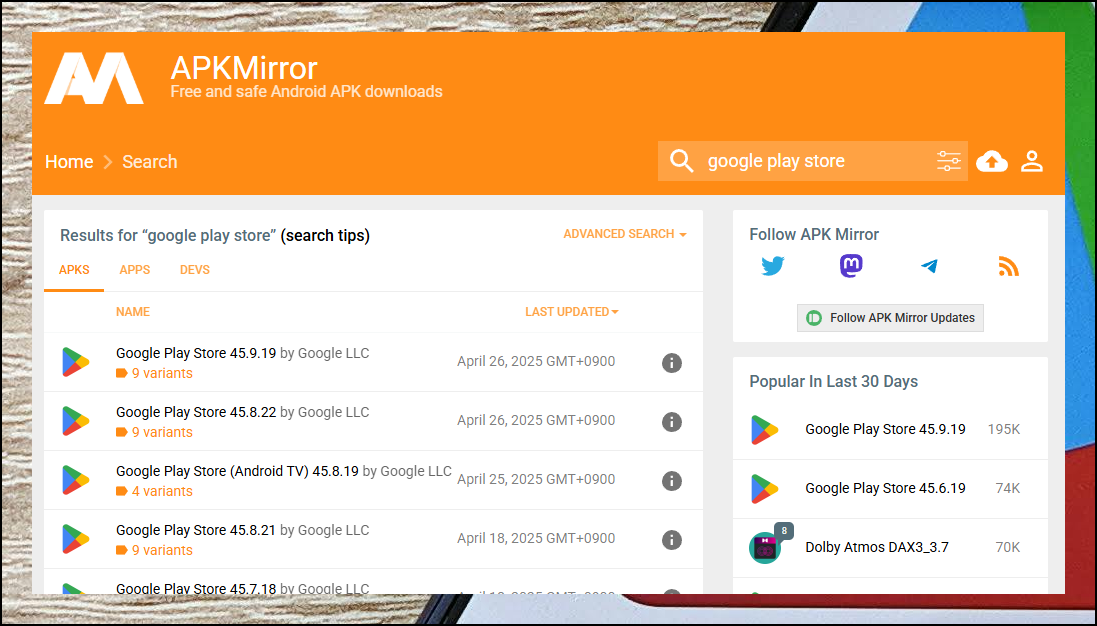
Task: Click the APKMirror site title text
Action: [243, 68]
